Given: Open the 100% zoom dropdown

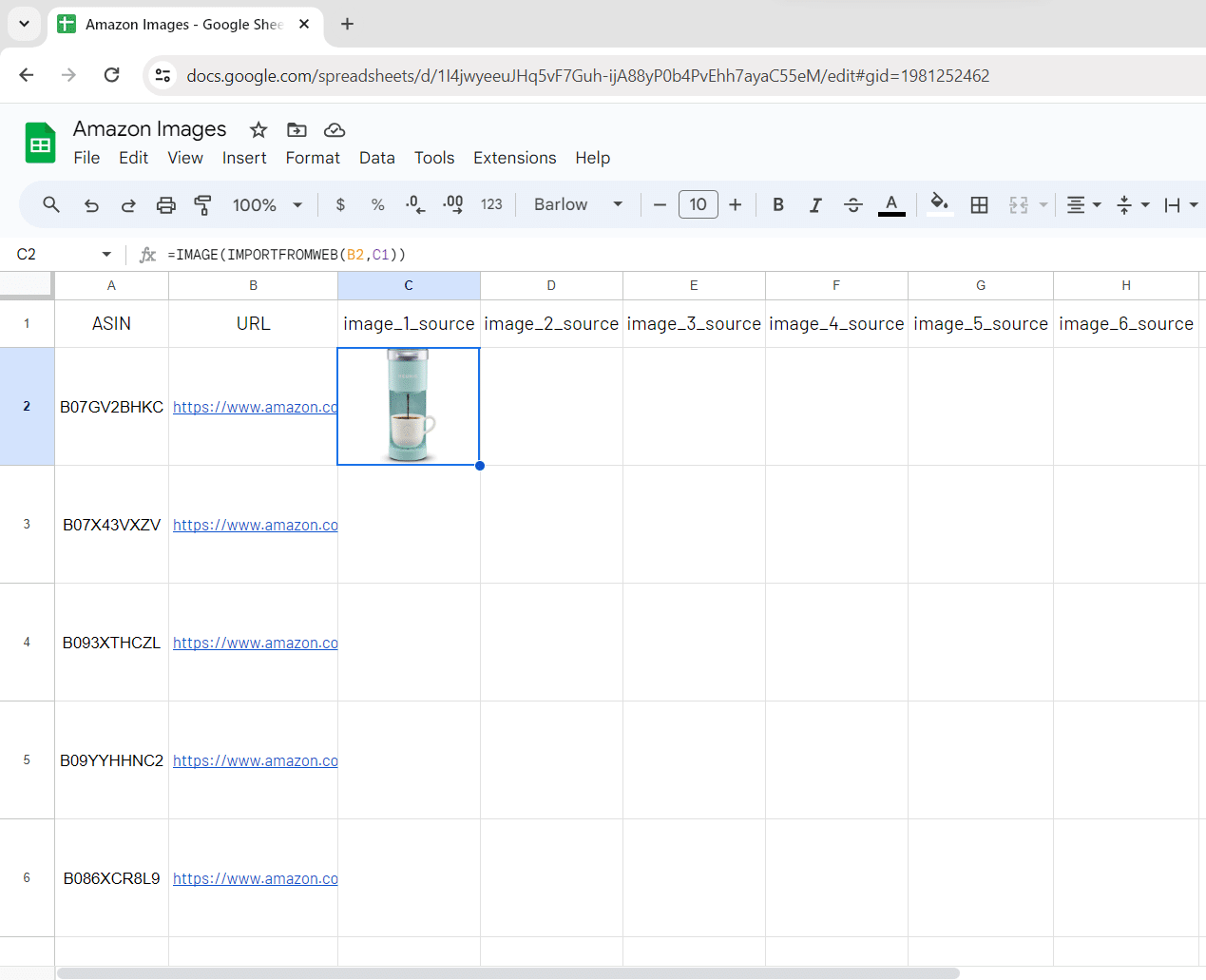Looking at the screenshot, I should point(267,204).
